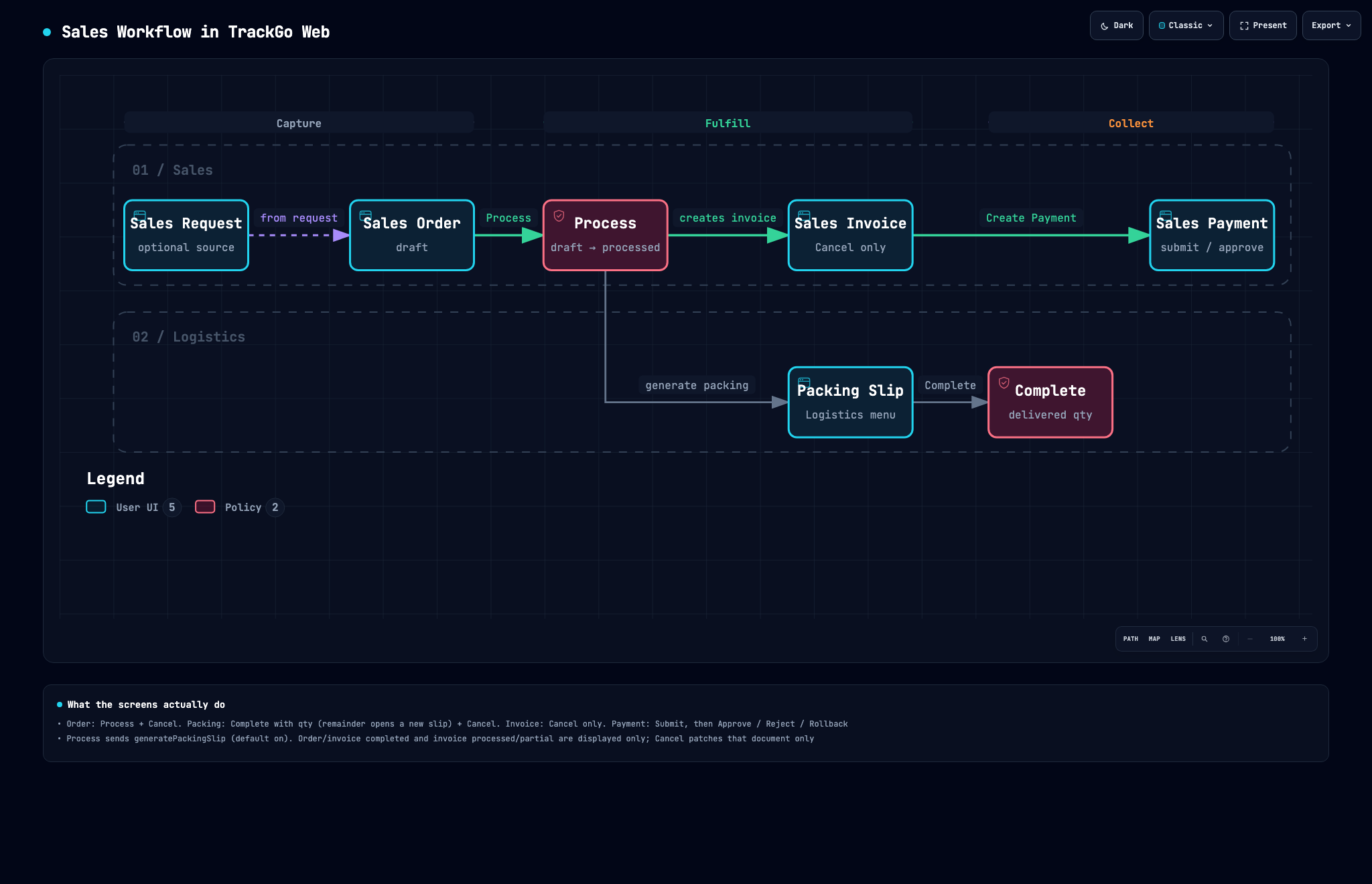Viewport: 1372px width, 884px height.
Task: Toggle the Dark theme button
Action: pos(1116,25)
